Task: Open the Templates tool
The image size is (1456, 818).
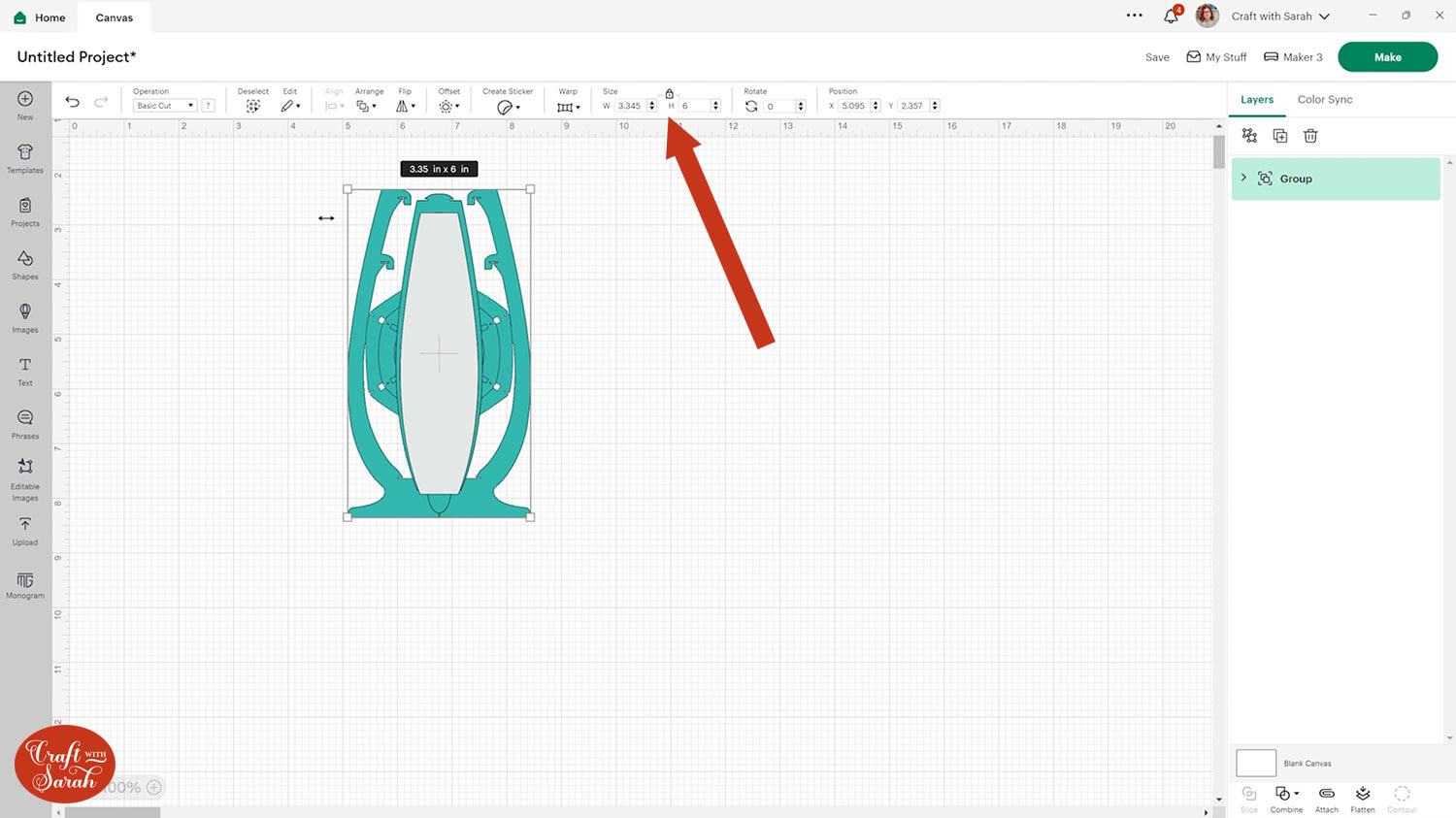Action: click(25, 157)
